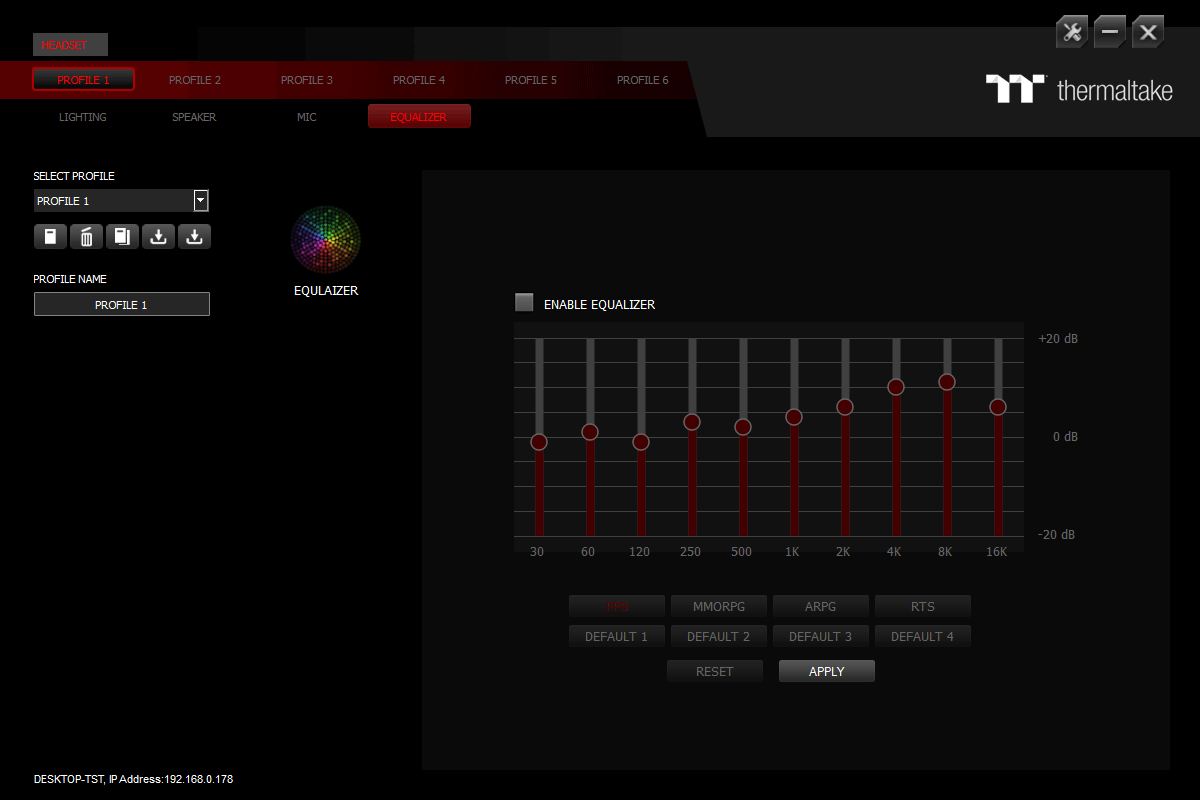Screen dimensions: 1200x800
Task: Enable the equalizer checkbox
Action: [524, 303]
